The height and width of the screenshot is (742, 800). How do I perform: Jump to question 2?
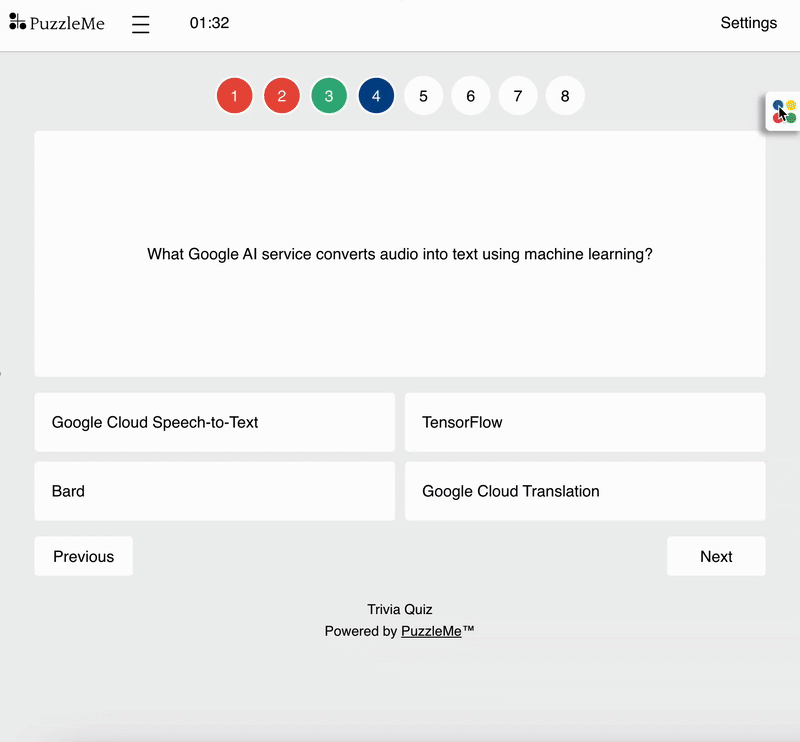[282, 96]
